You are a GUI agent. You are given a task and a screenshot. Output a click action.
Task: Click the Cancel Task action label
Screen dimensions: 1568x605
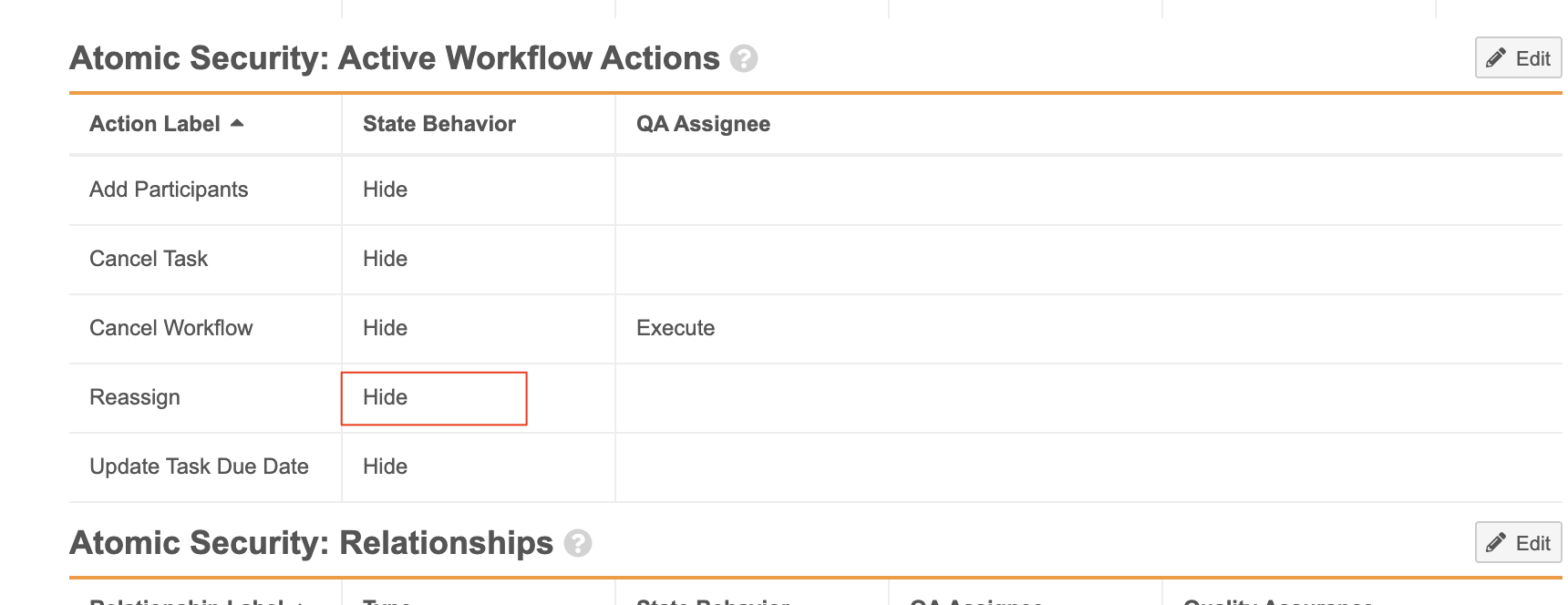[149, 259]
